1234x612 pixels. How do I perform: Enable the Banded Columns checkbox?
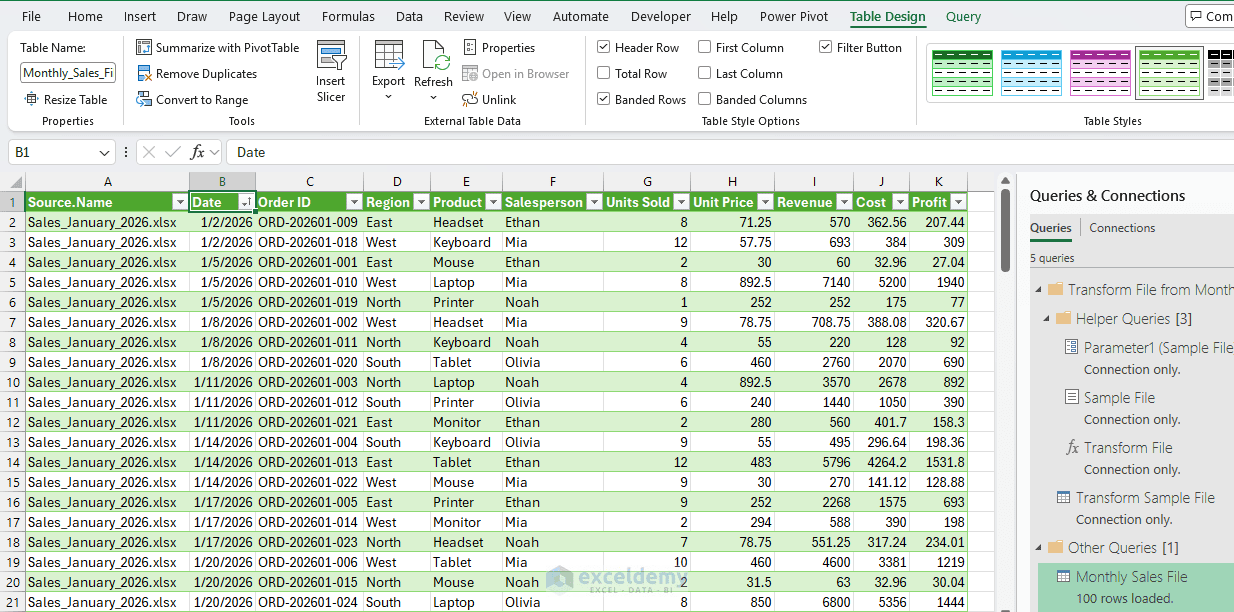click(705, 99)
